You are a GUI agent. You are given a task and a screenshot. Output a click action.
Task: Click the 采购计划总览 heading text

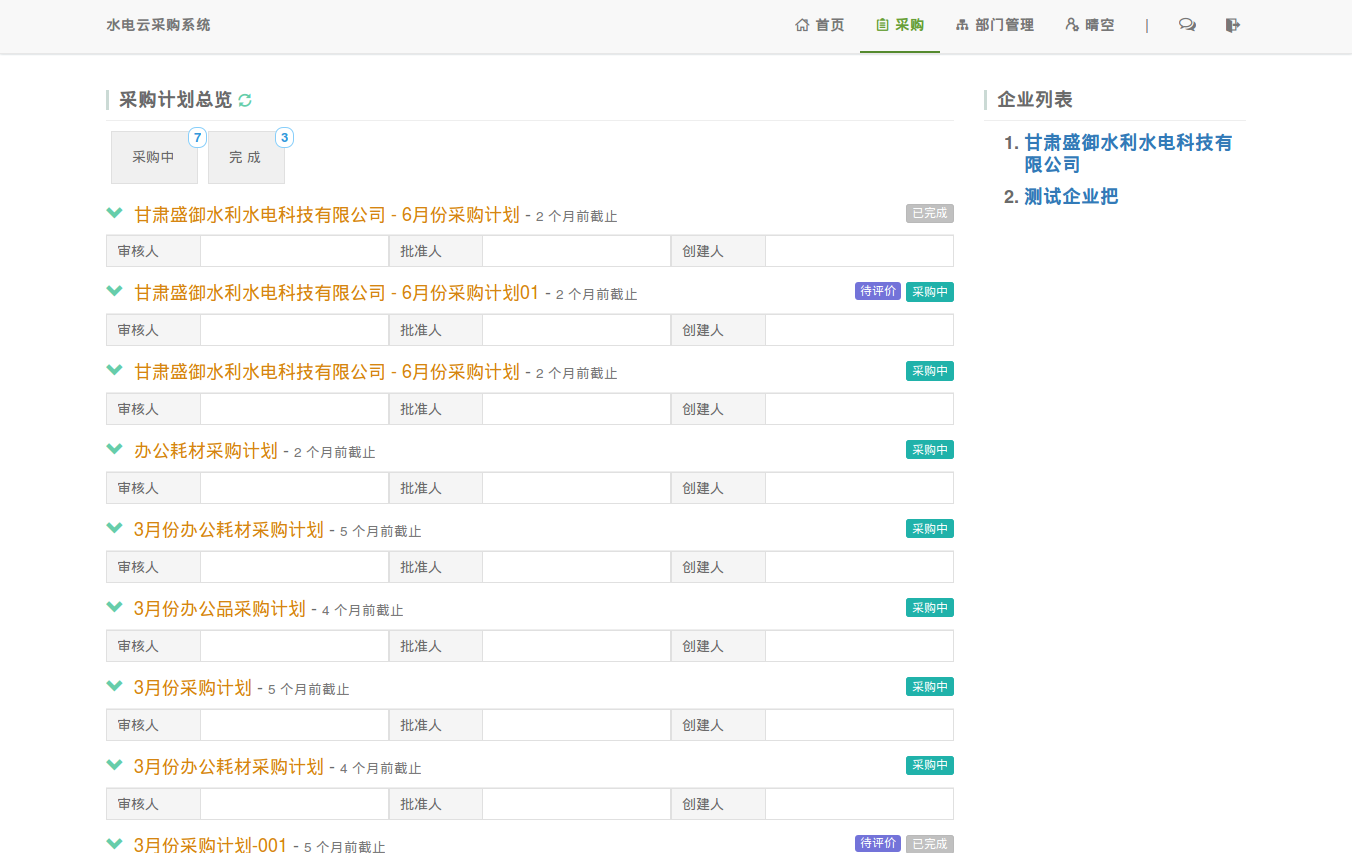[175, 100]
